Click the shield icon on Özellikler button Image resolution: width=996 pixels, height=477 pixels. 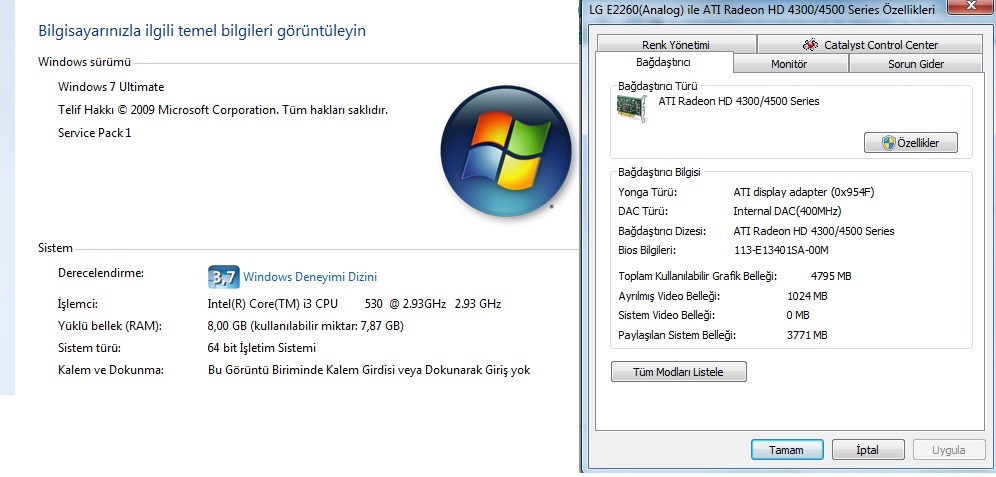pyautogui.click(x=889, y=143)
